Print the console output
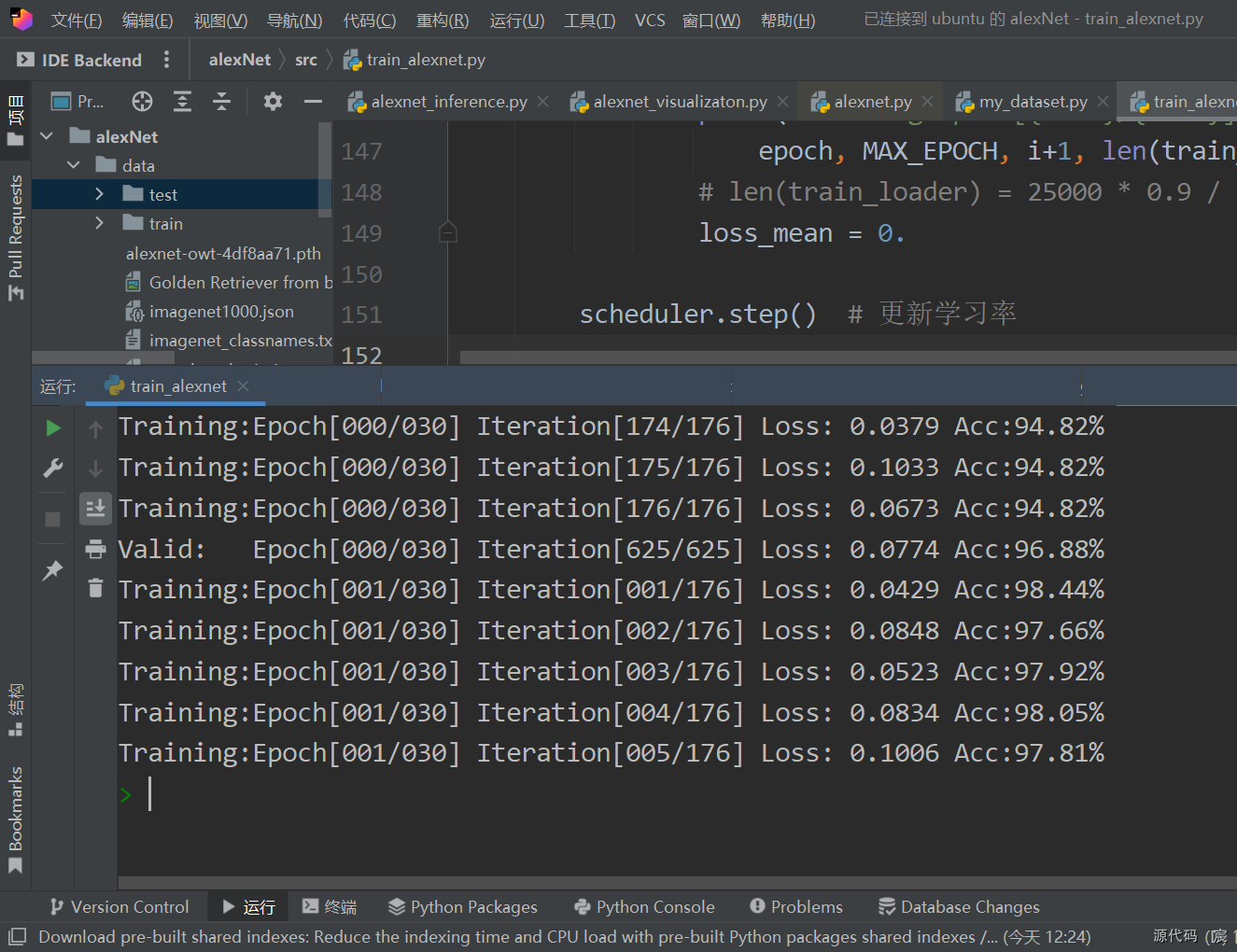1237x952 pixels. click(x=95, y=549)
